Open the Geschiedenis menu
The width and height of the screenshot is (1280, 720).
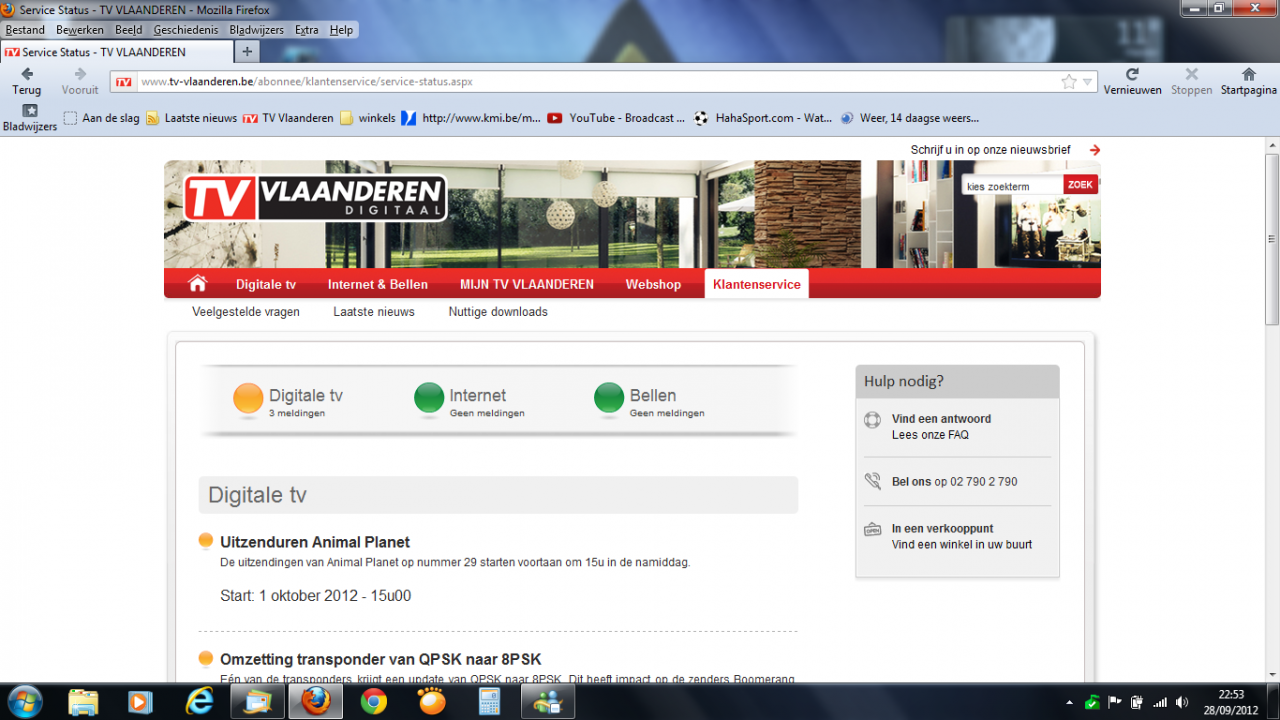pos(187,30)
